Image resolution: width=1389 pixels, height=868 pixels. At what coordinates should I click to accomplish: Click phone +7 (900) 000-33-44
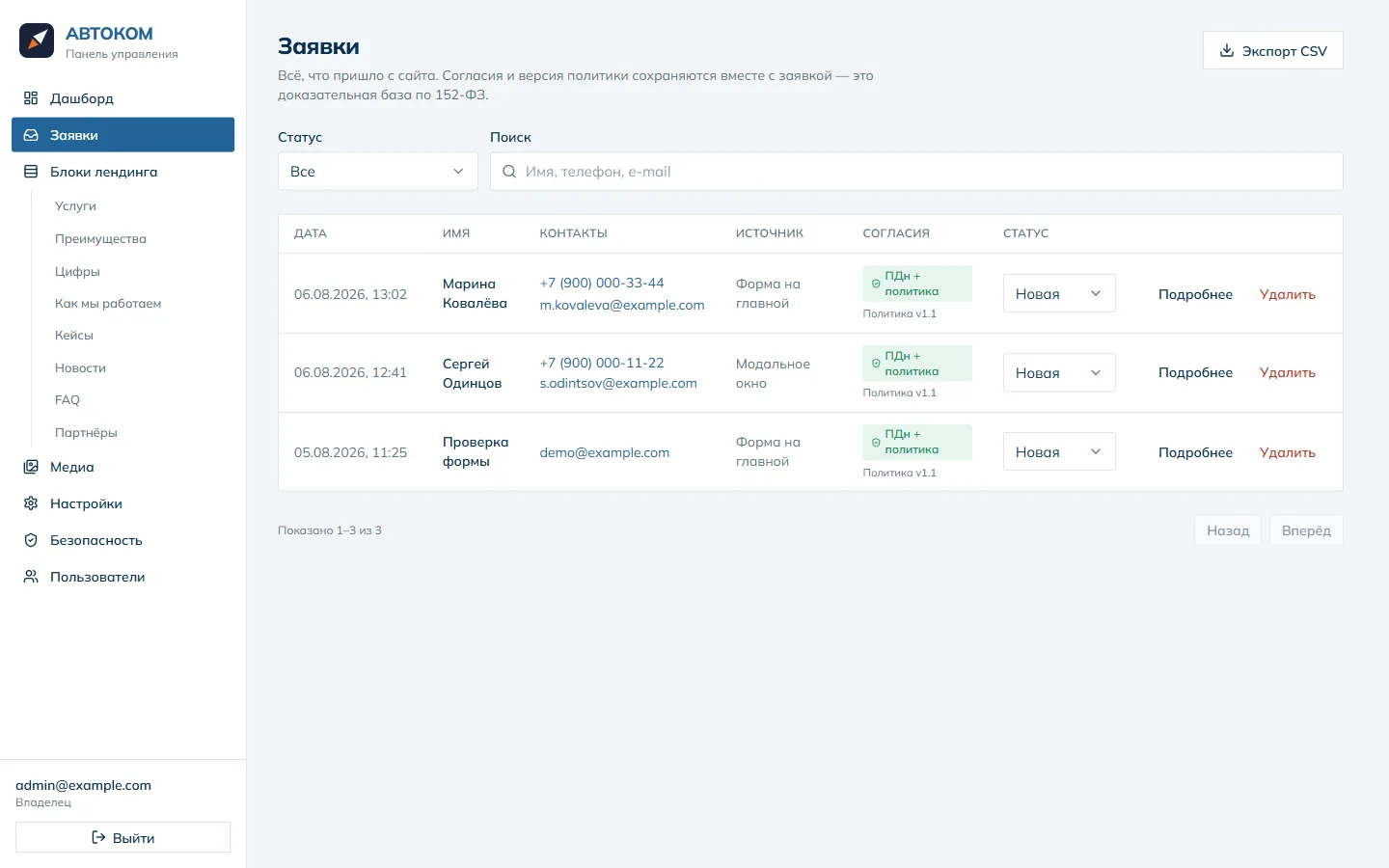pyautogui.click(x=602, y=283)
